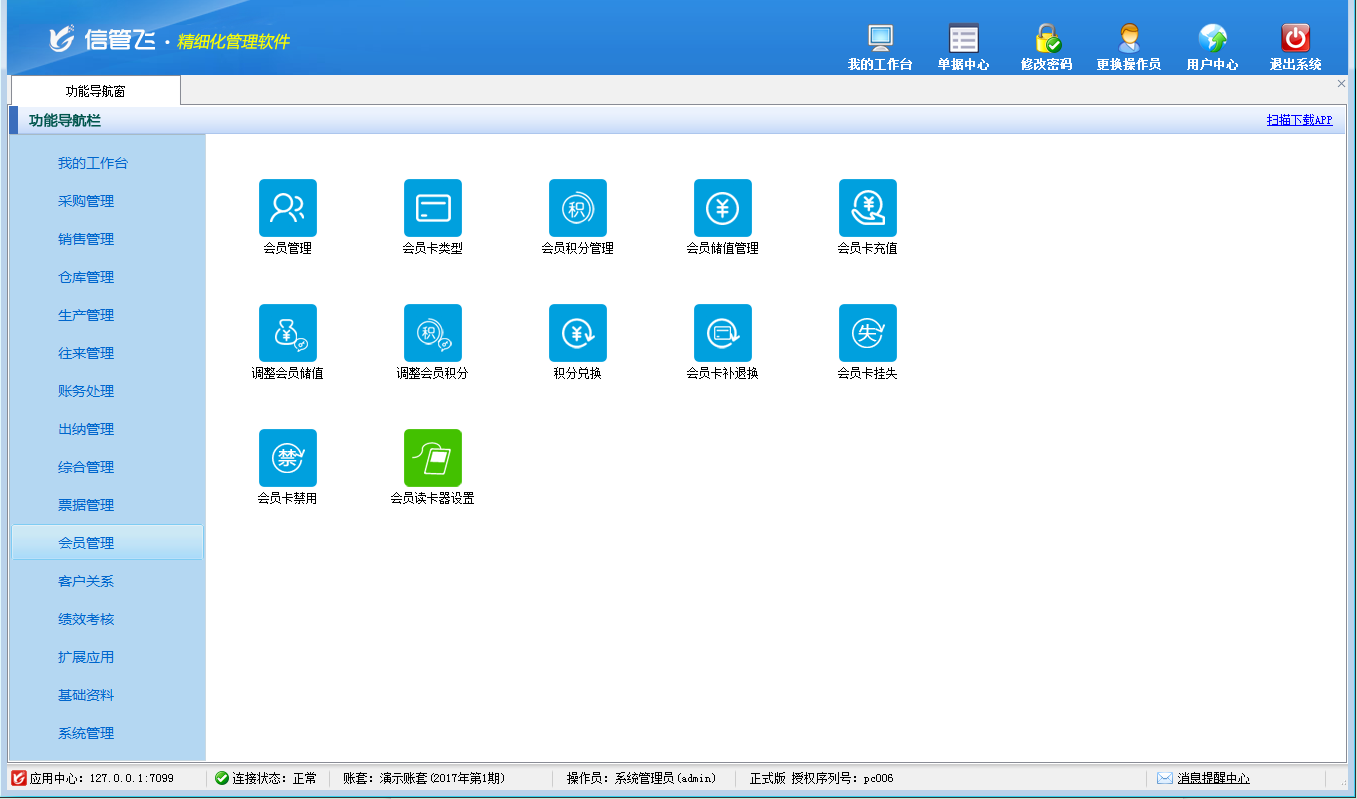Open the green 会员读卡器设置 icon
1357x799 pixels.
coord(432,458)
